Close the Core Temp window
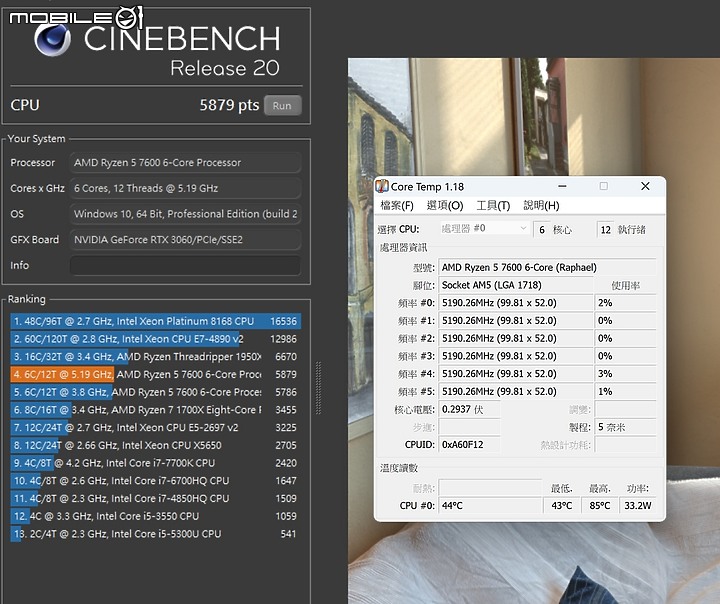Image resolution: width=720 pixels, height=604 pixels. [x=645, y=187]
